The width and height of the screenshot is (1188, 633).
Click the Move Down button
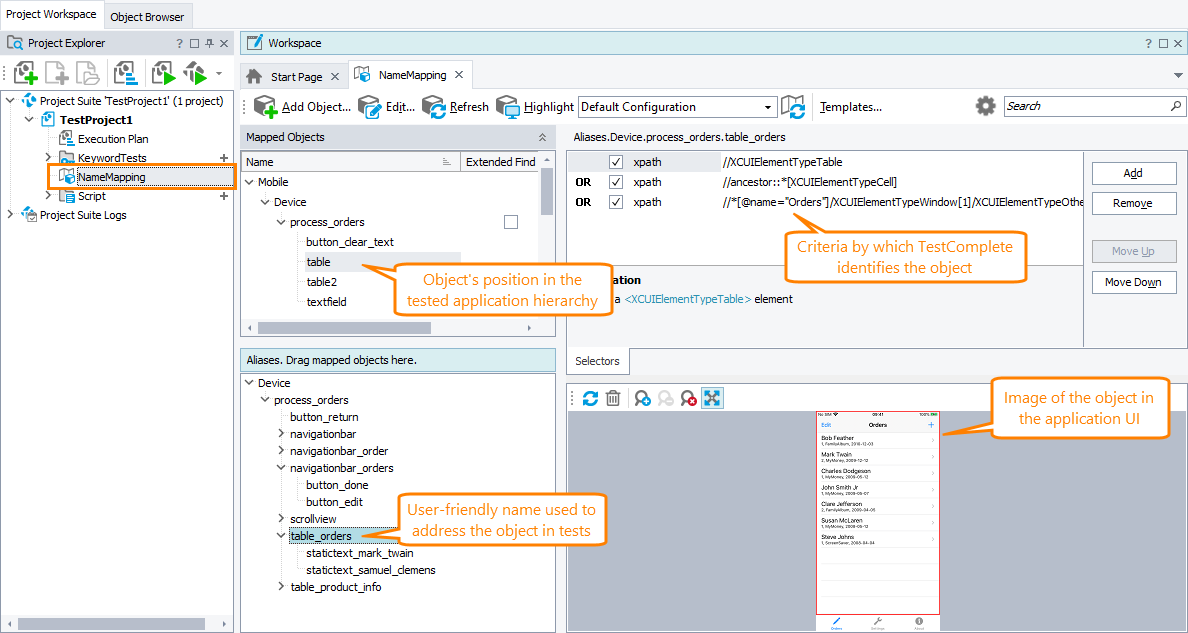[x=1133, y=282]
